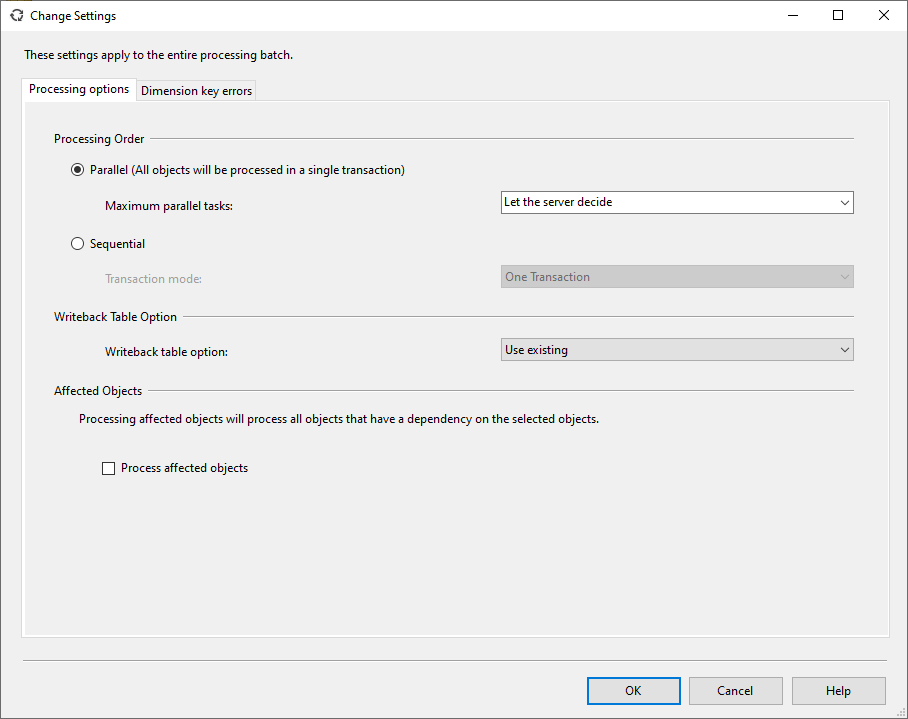
Task: Choose the Sequential processing order option
Action: tap(78, 244)
